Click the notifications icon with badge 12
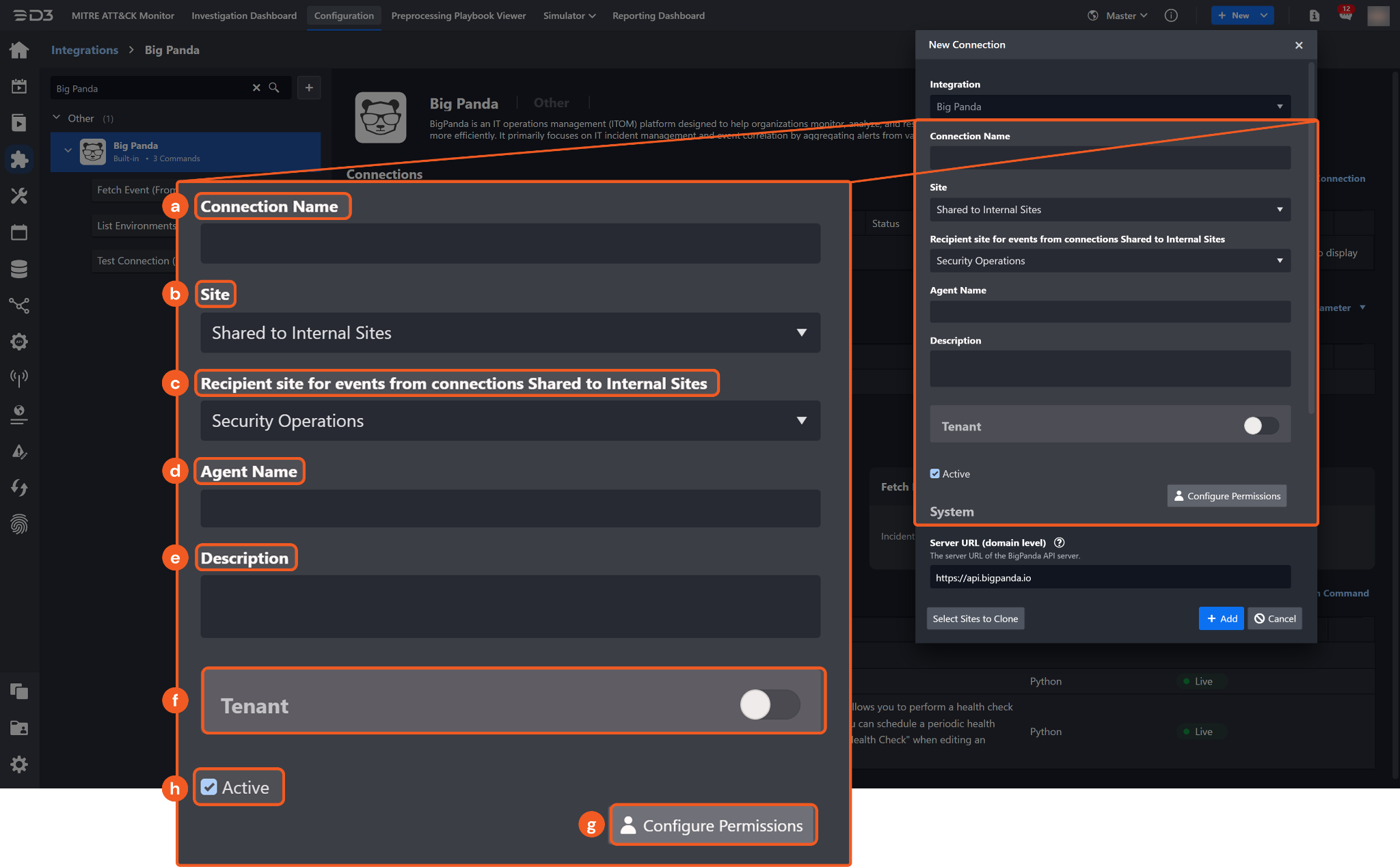 pyautogui.click(x=1345, y=15)
